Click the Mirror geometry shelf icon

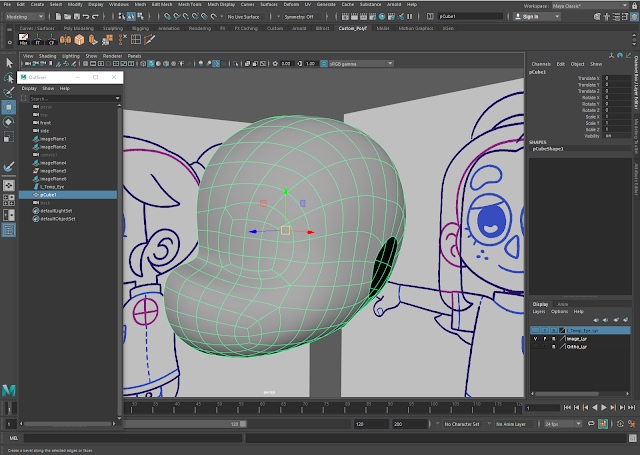65,39
